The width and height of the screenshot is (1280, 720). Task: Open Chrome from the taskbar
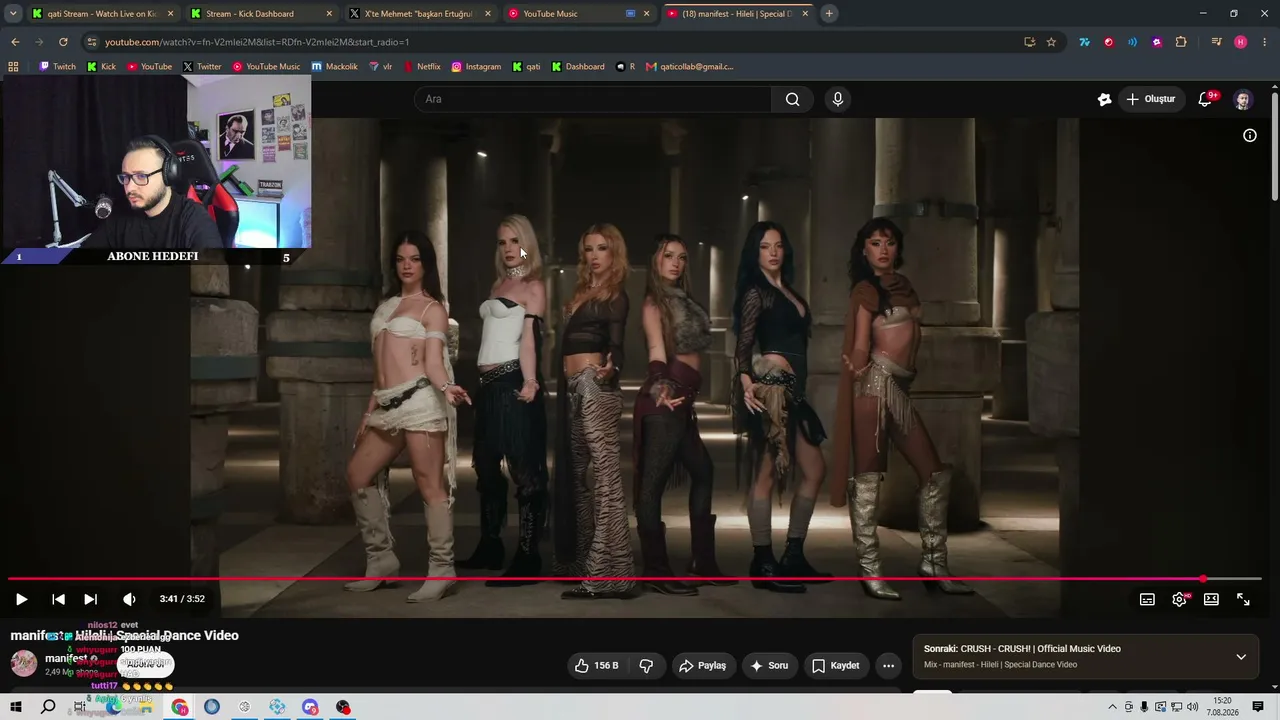pyautogui.click(x=180, y=707)
